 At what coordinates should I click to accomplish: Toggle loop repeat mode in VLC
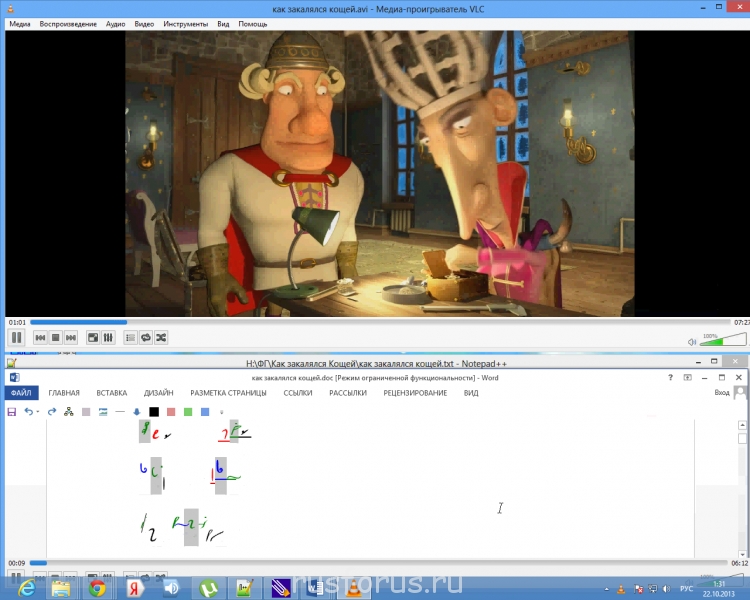[145, 338]
